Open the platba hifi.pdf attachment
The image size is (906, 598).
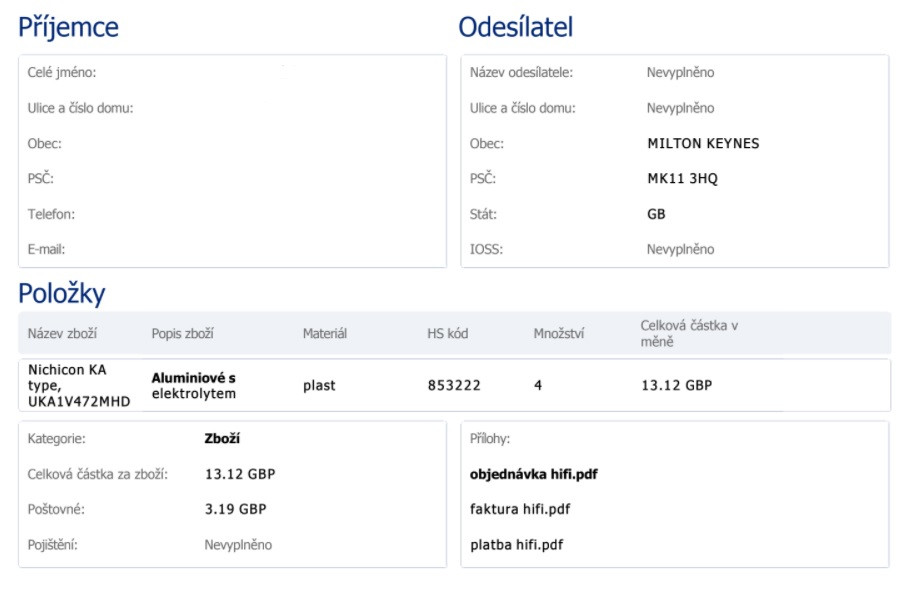516,545
